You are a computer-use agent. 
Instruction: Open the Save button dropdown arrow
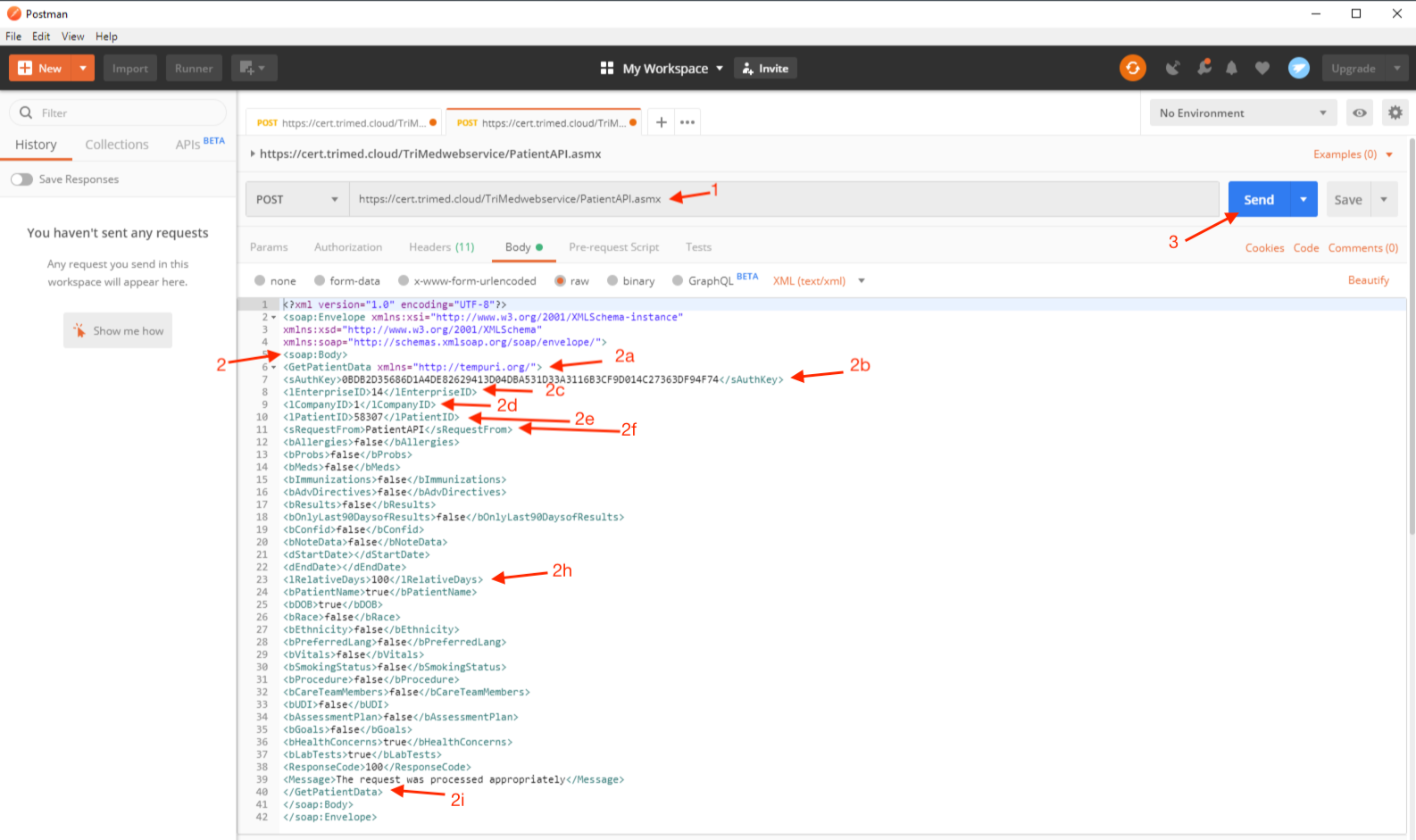(1384, 199)
